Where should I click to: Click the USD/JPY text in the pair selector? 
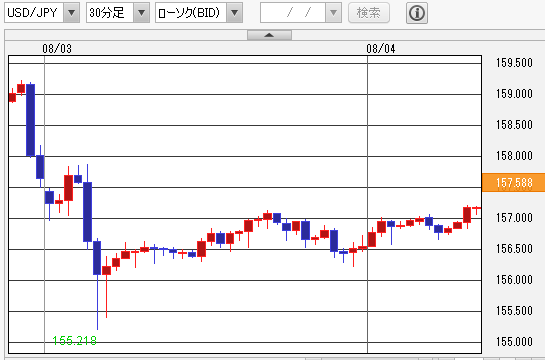(32, 13)
